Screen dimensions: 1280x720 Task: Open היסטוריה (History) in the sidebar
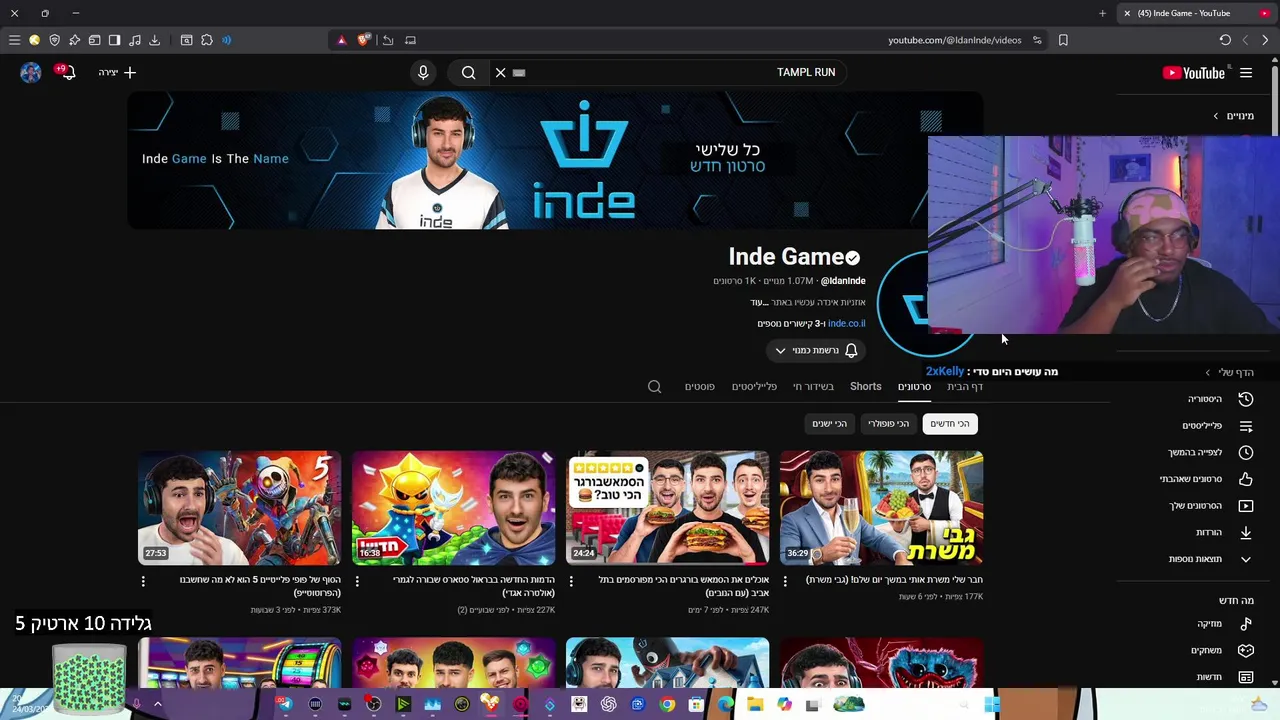click(1218, 399)
